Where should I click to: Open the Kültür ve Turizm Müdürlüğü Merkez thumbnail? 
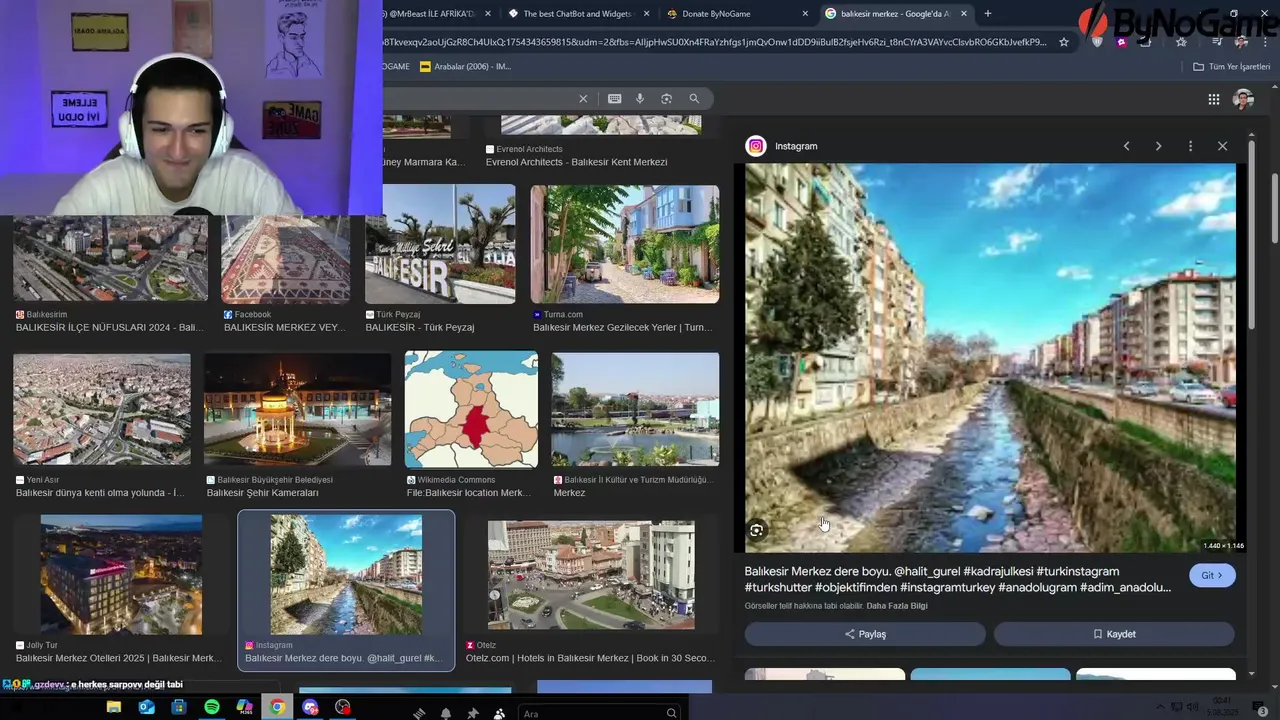[635, 409]
